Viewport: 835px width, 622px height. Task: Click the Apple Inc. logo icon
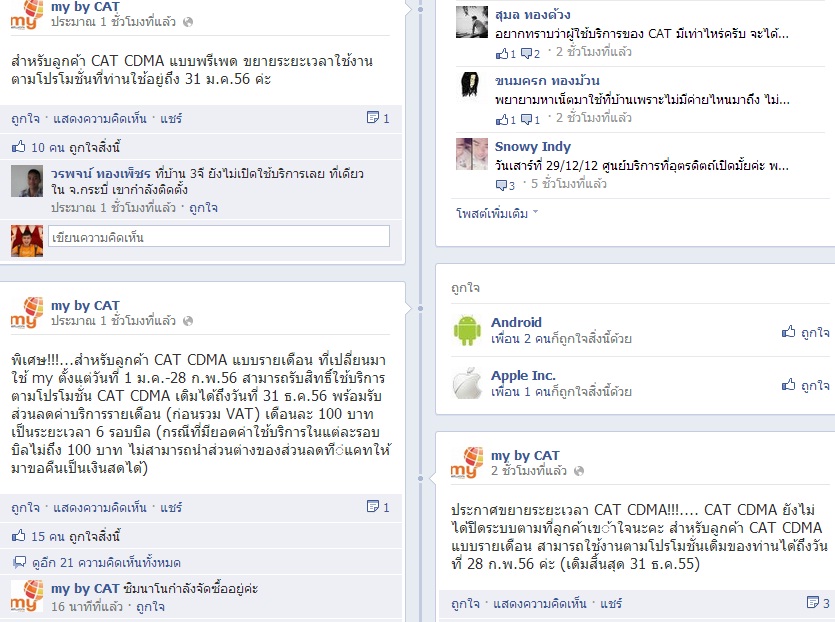[x=467, y=383]
